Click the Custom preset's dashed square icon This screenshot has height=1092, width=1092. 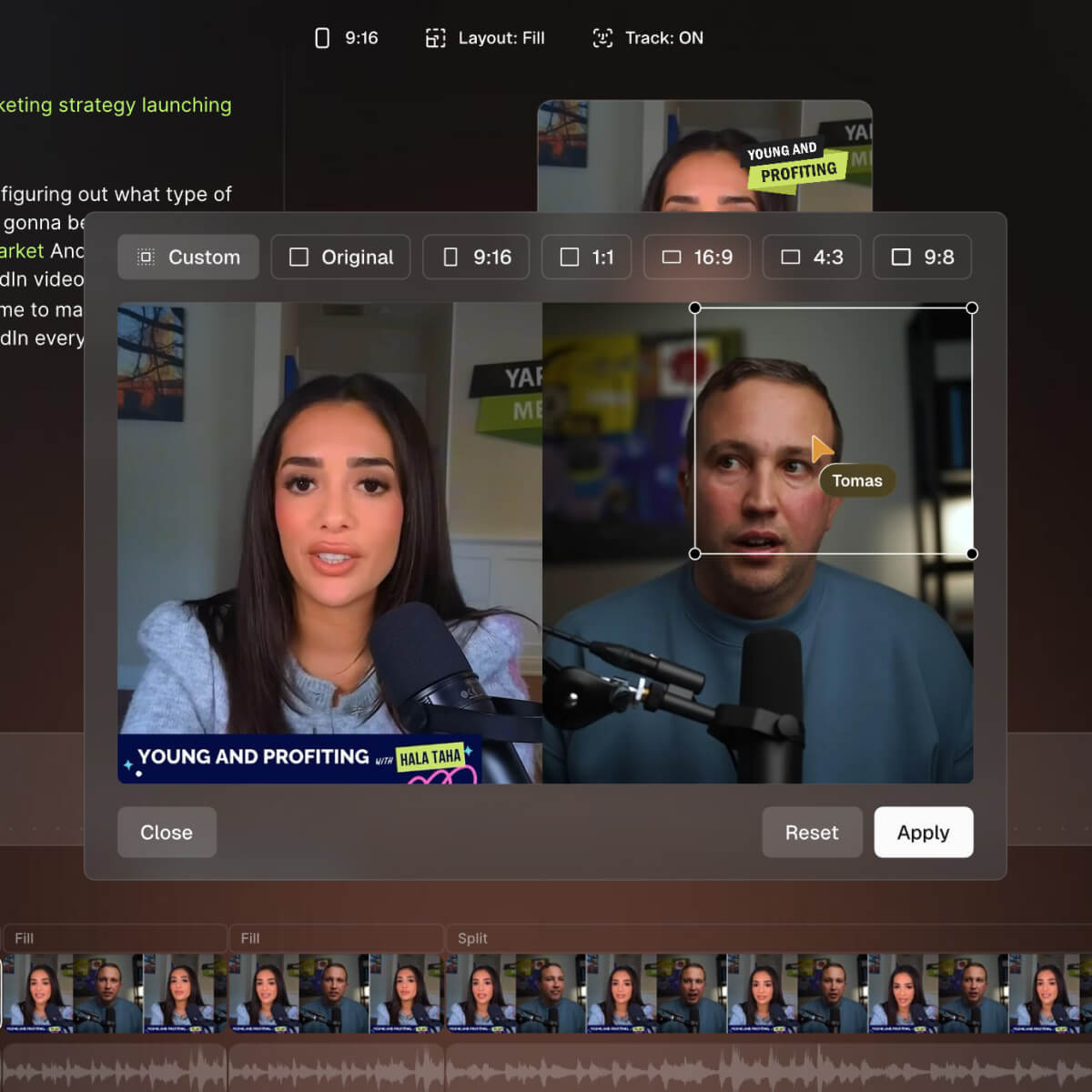tap(146, 258)
